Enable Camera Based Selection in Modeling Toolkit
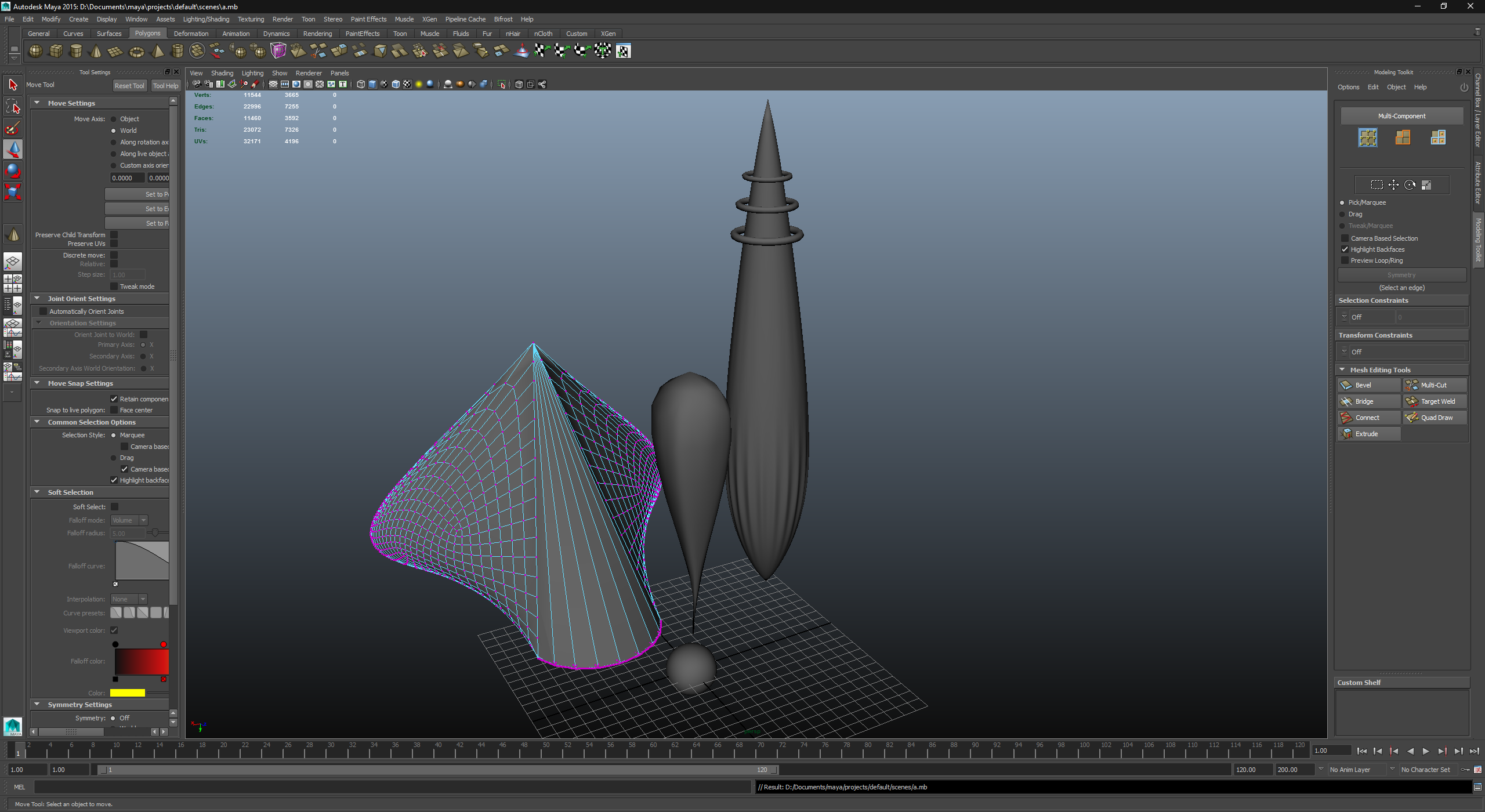1485x812 pixels. [1345, 238]
